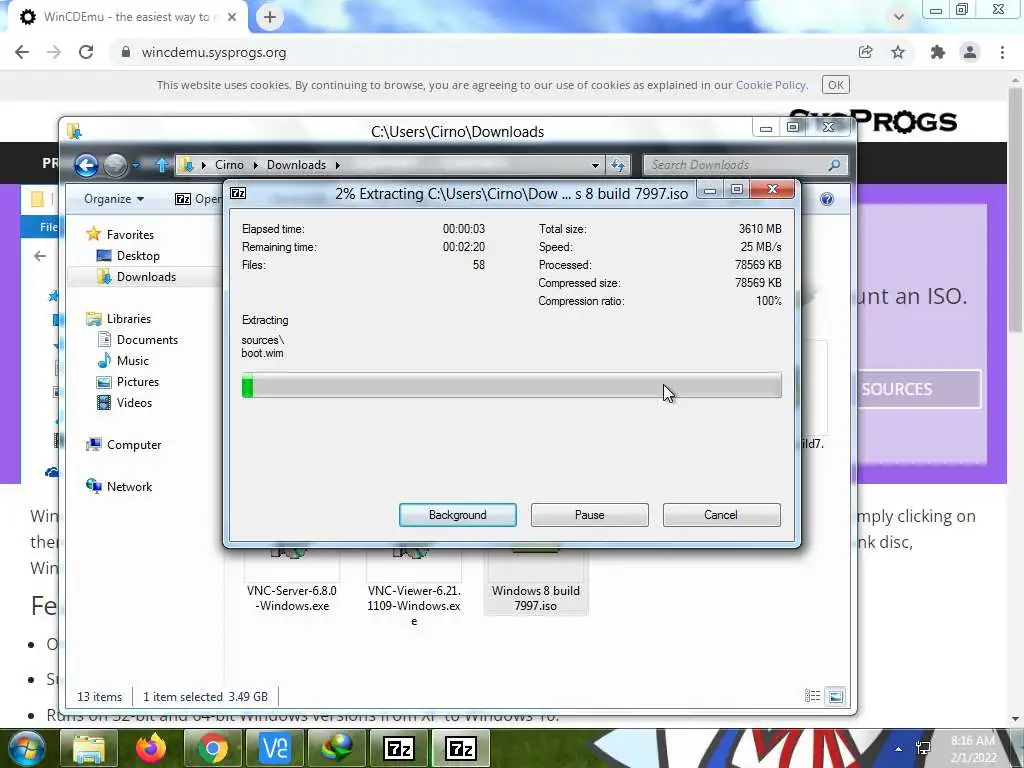Open Documents library
The height and width of the screenshot is (768, 1024).
coord(147,340)
